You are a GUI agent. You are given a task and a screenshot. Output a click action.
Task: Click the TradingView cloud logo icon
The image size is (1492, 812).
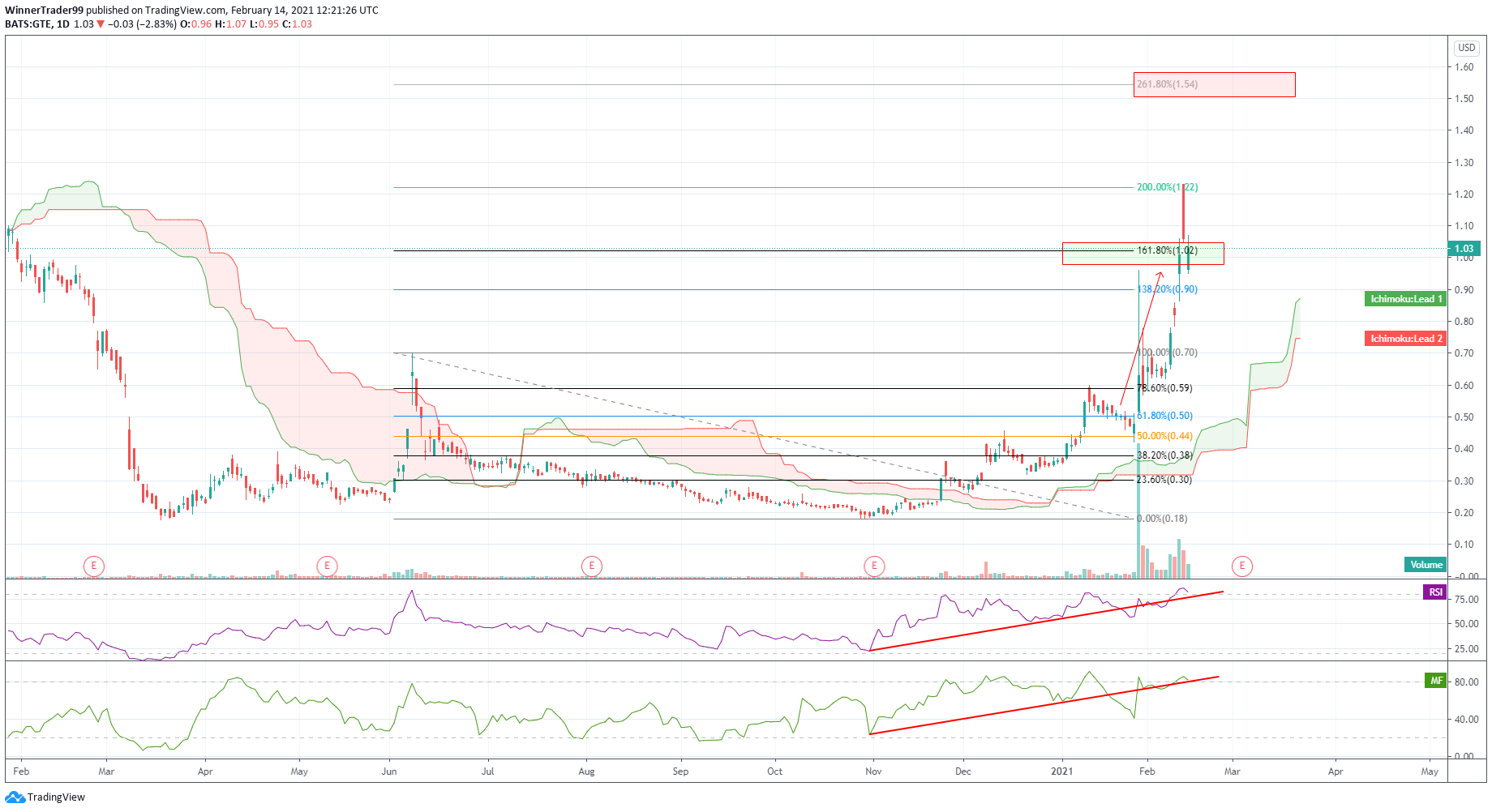tap(15, 797)
